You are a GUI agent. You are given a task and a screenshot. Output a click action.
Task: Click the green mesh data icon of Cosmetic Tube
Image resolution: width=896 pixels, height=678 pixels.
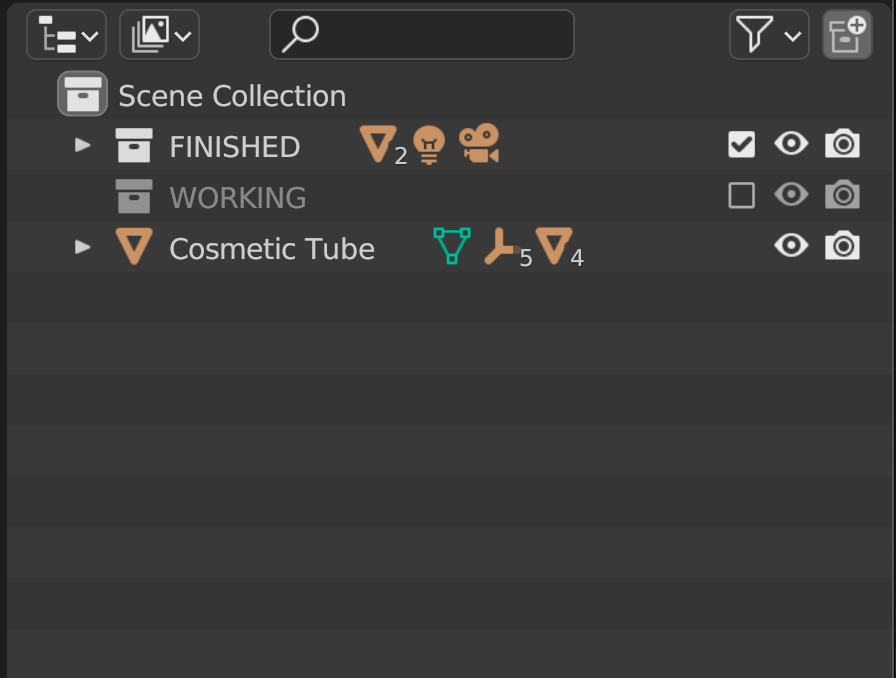452,246
